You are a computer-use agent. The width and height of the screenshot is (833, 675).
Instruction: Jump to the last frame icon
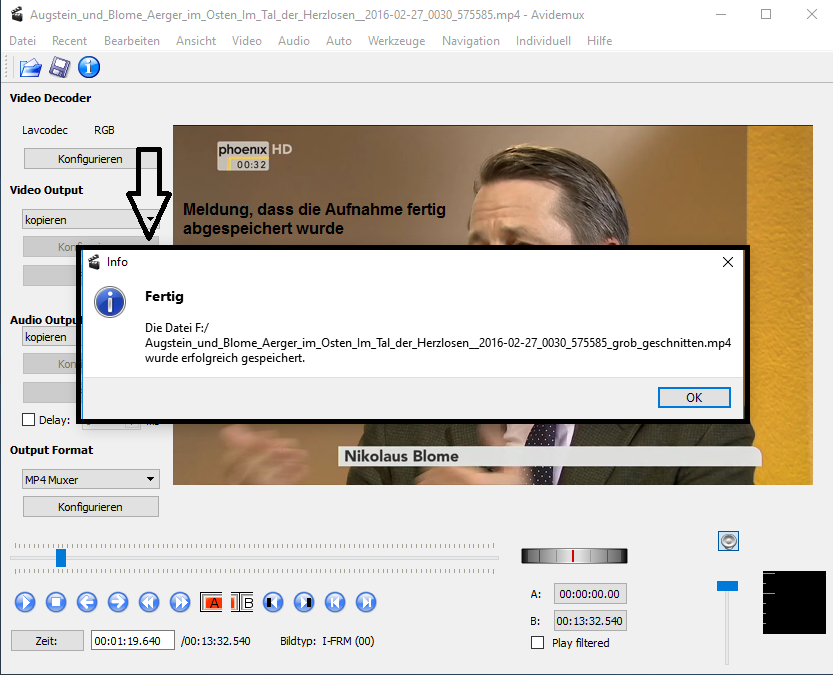point(367,602)
